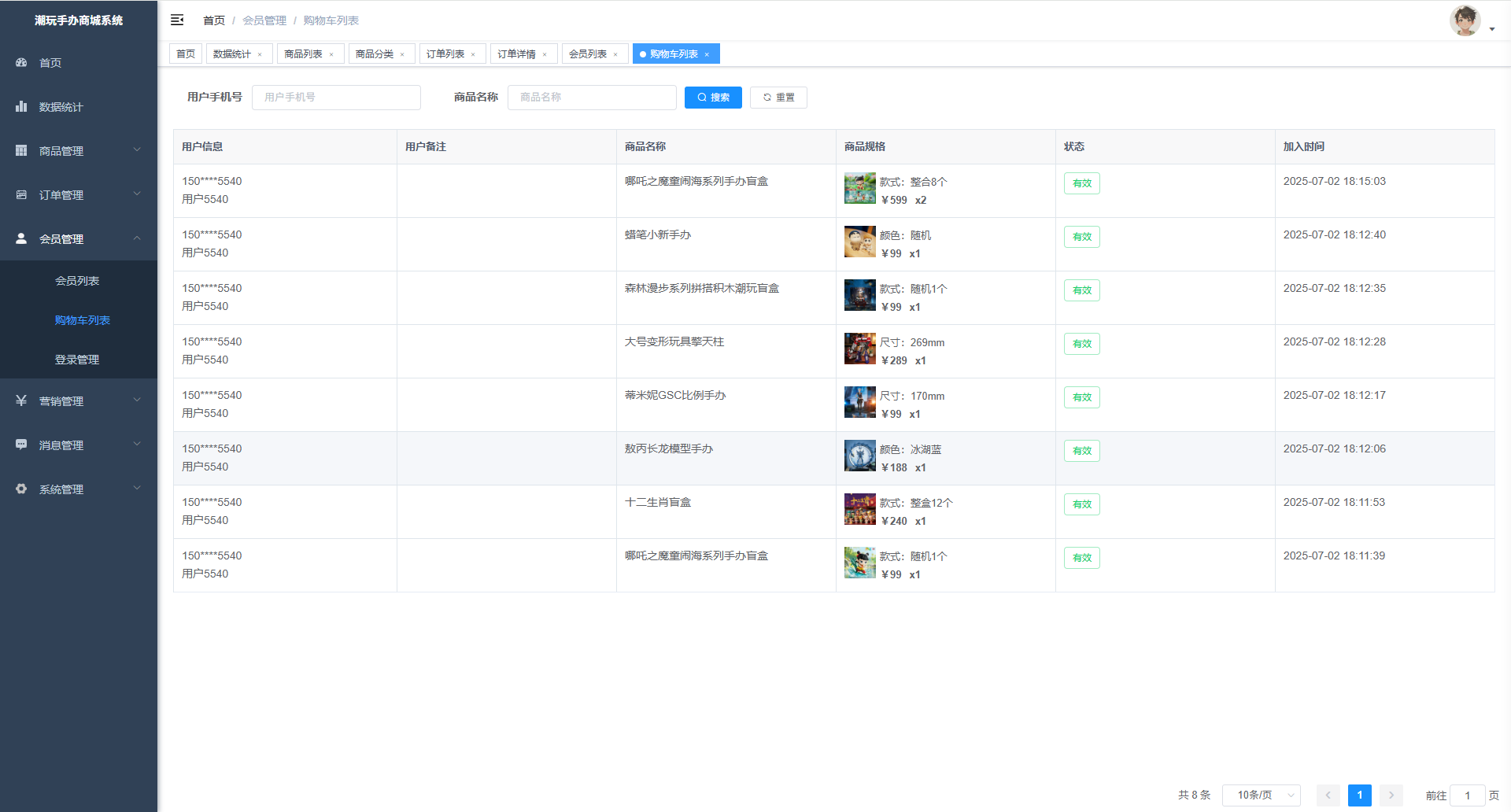Click the 系统管理 gear icon
Screen dimensions: 1511x812
click(x=21, y=489)
